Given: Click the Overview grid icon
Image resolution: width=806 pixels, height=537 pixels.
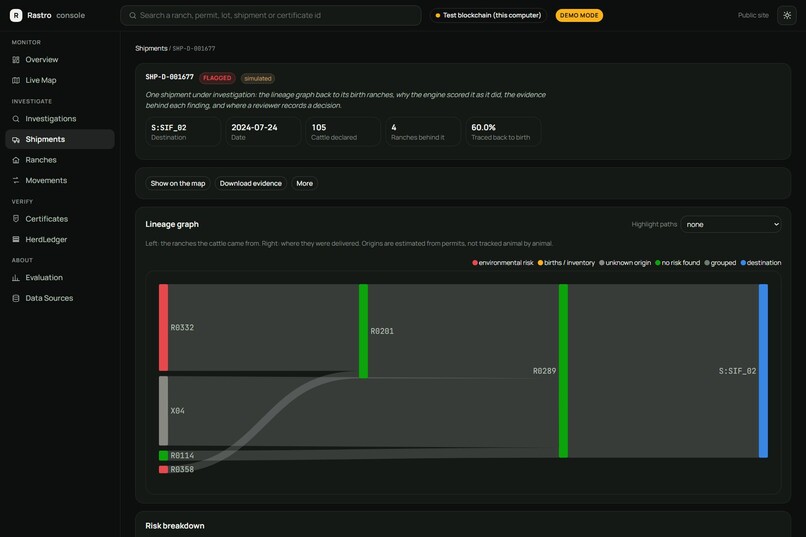Looking at the screenshot, I should click(x=16, y=60).
